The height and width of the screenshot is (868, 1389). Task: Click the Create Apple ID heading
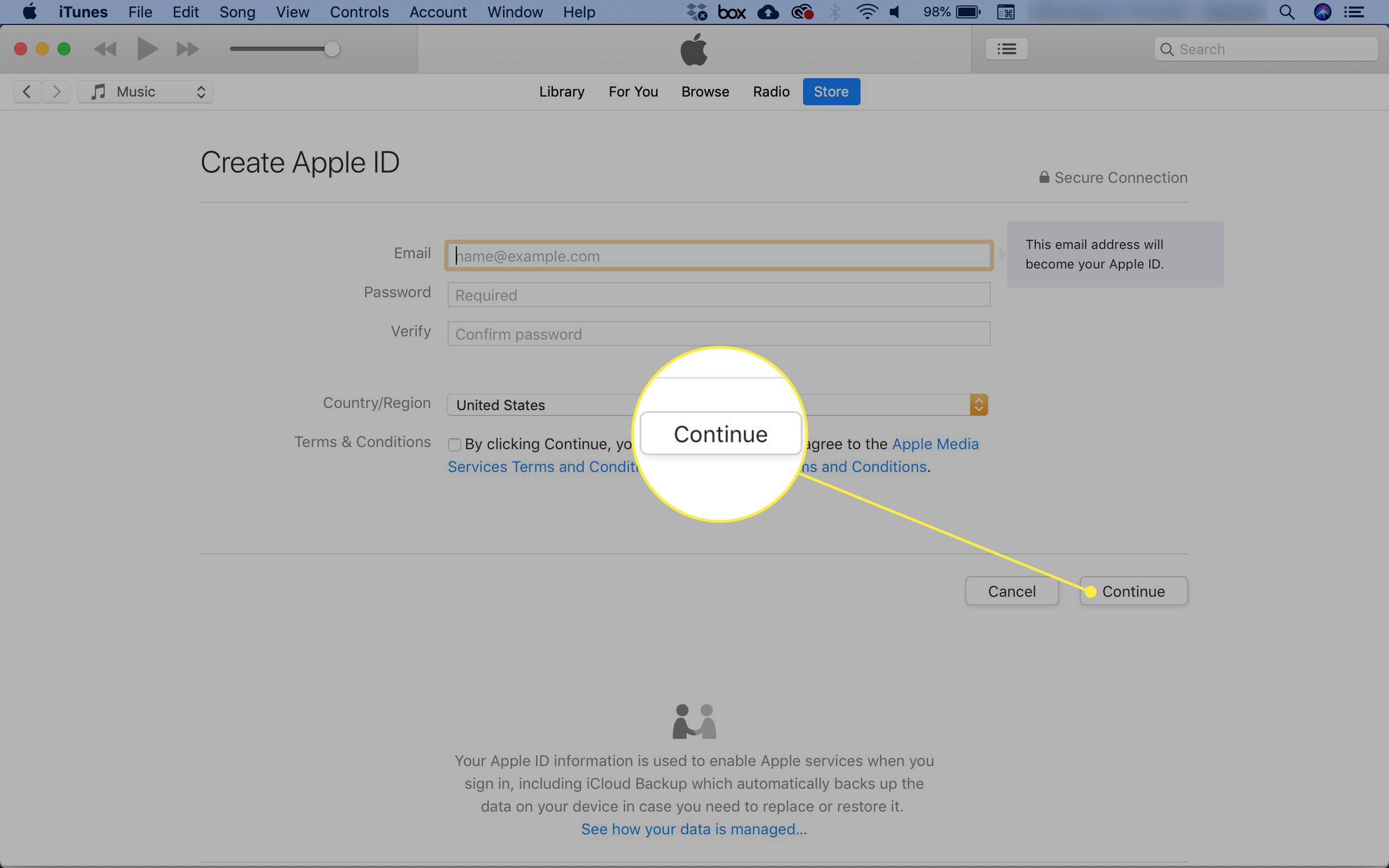[x=300, y=162]
